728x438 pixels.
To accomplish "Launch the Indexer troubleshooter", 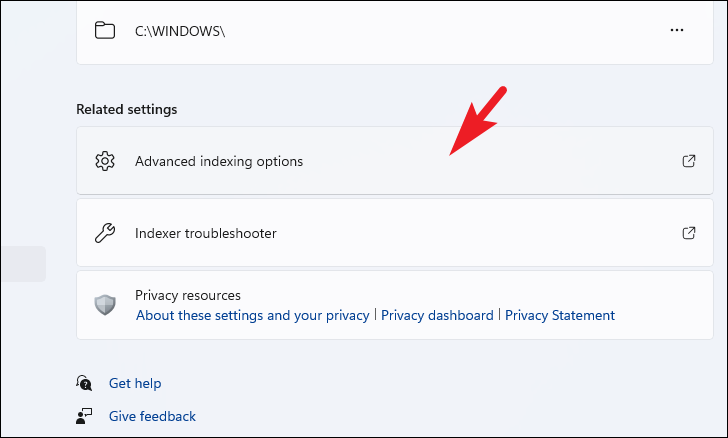I will [x=395, y=233].
